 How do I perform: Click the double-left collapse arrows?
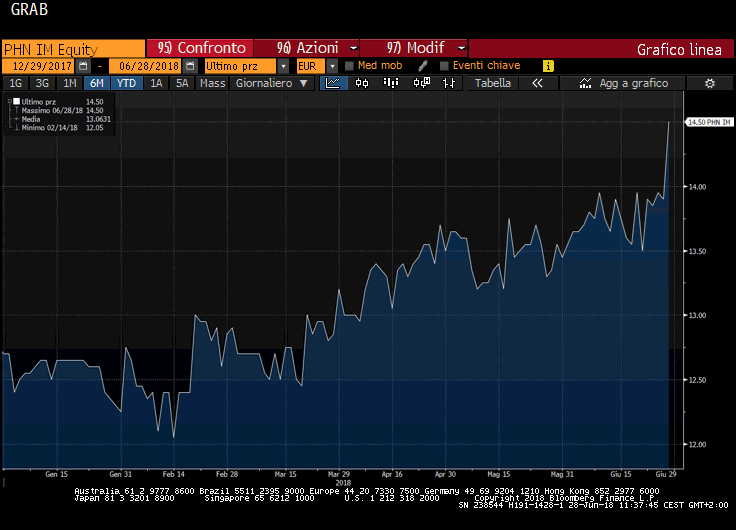(x=537, y=83)
